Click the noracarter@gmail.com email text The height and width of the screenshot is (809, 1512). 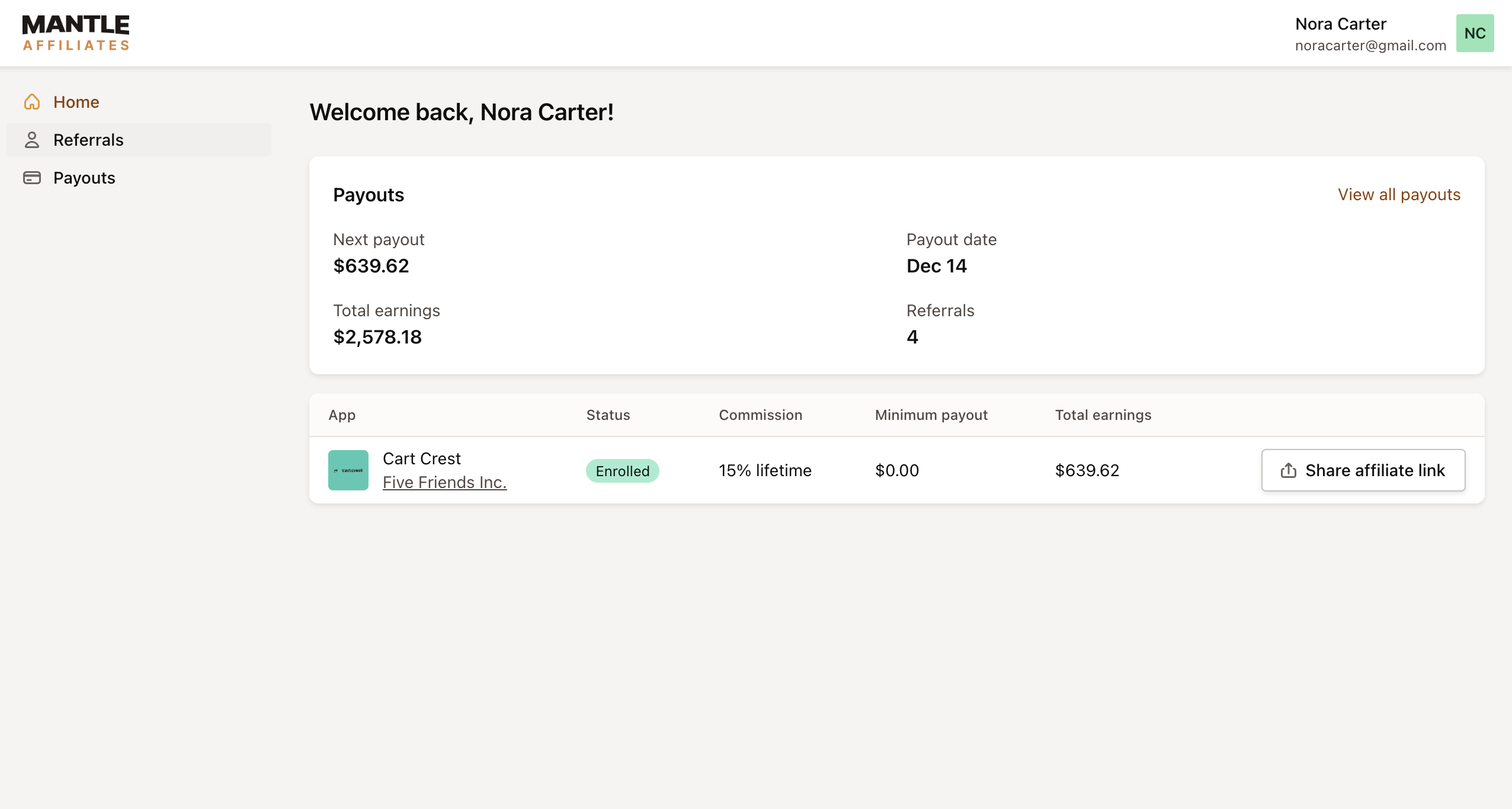coord(1370,46)
